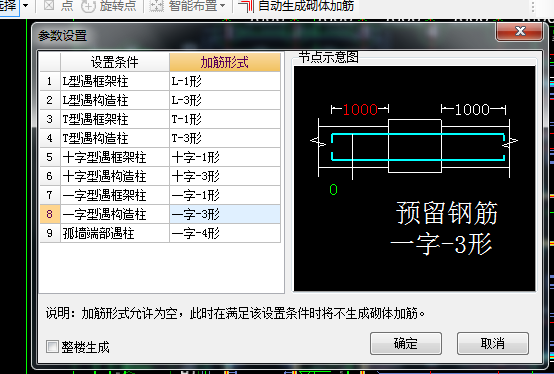The height and width of the screenshot is (374, 554).
Task: Select row 一字型遇框架柱
Action: point(115,195)
